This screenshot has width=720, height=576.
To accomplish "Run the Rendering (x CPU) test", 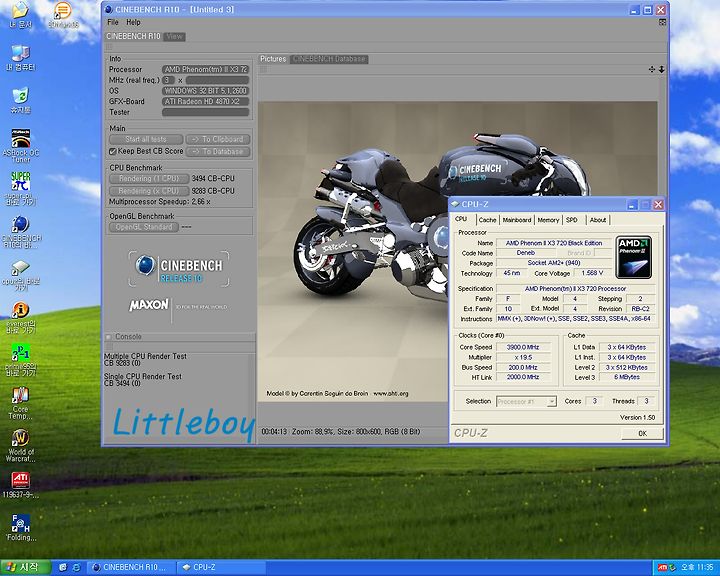I will click(149, 191).
